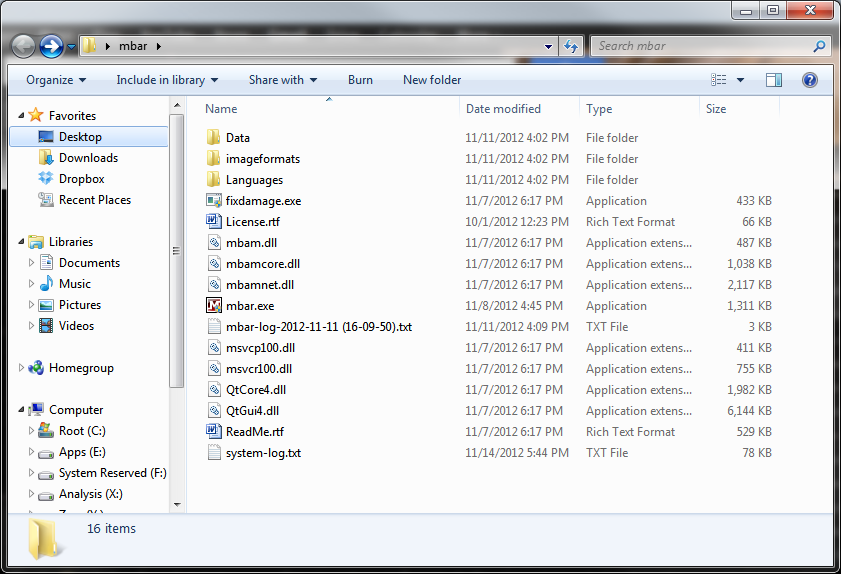Viewport: 841px width, 574px height.
Task: Click in the Search mbar field
Action: click(x=700, y=46)
